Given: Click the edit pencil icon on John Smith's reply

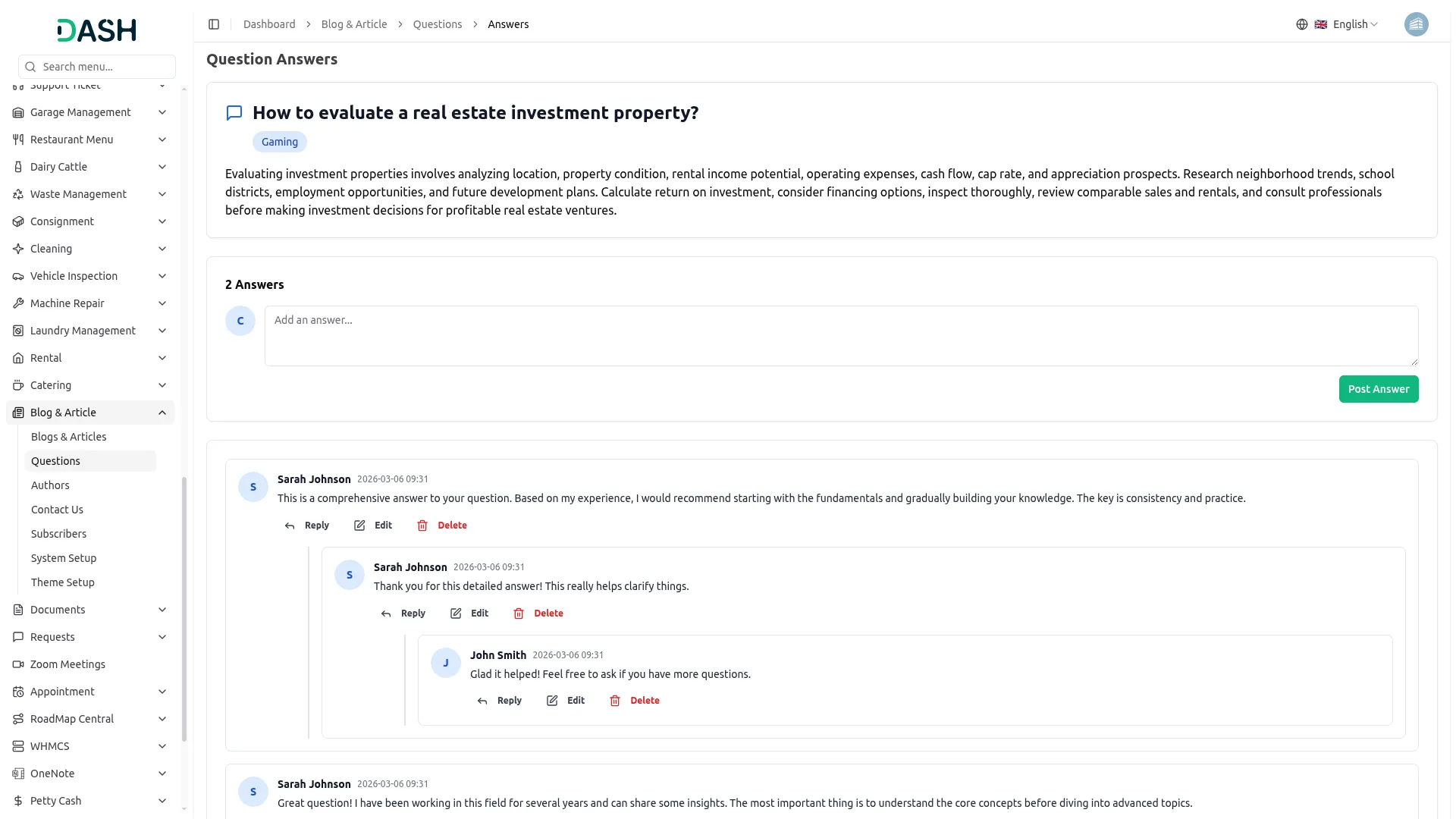Looking at the screenshot, I should pos(552,701).
